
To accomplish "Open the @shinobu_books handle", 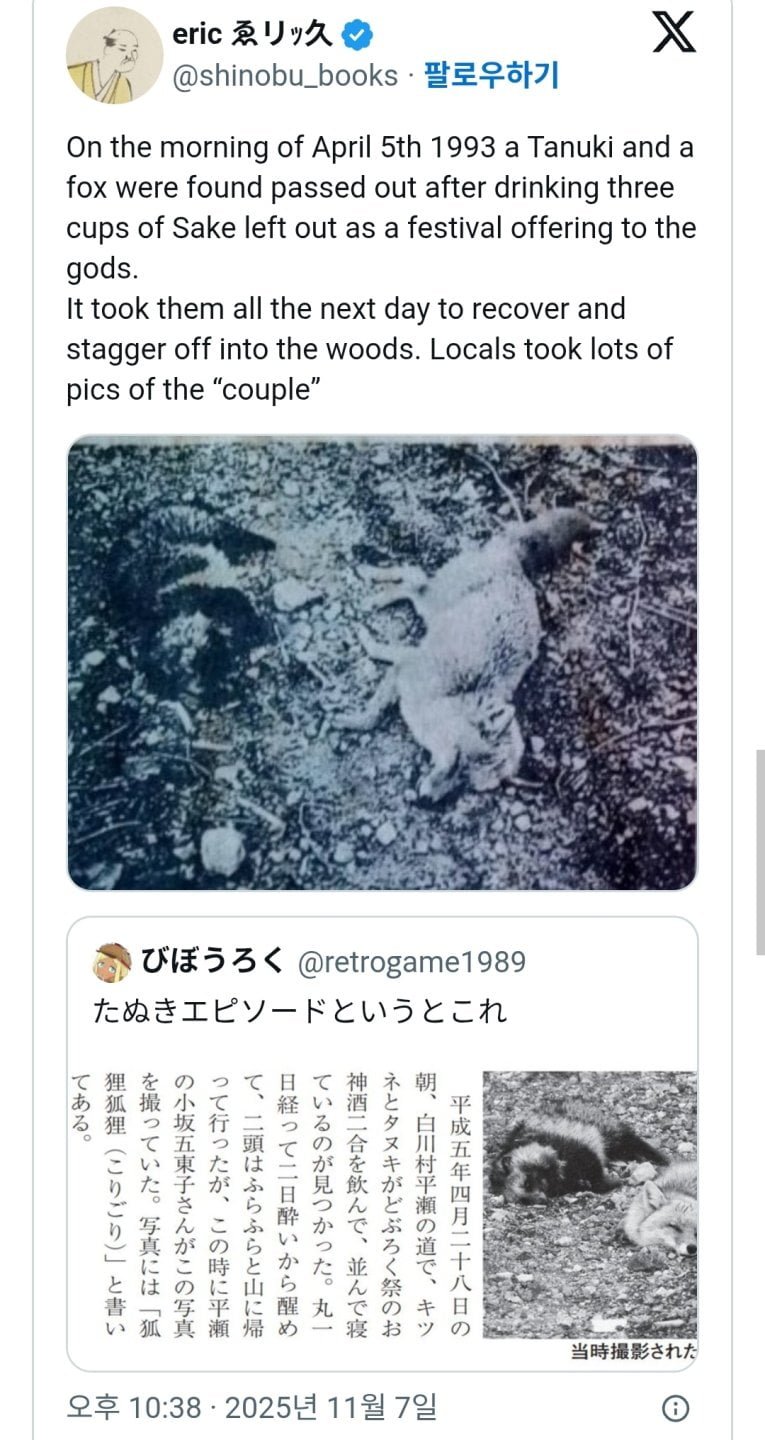I will pos(285,75).
